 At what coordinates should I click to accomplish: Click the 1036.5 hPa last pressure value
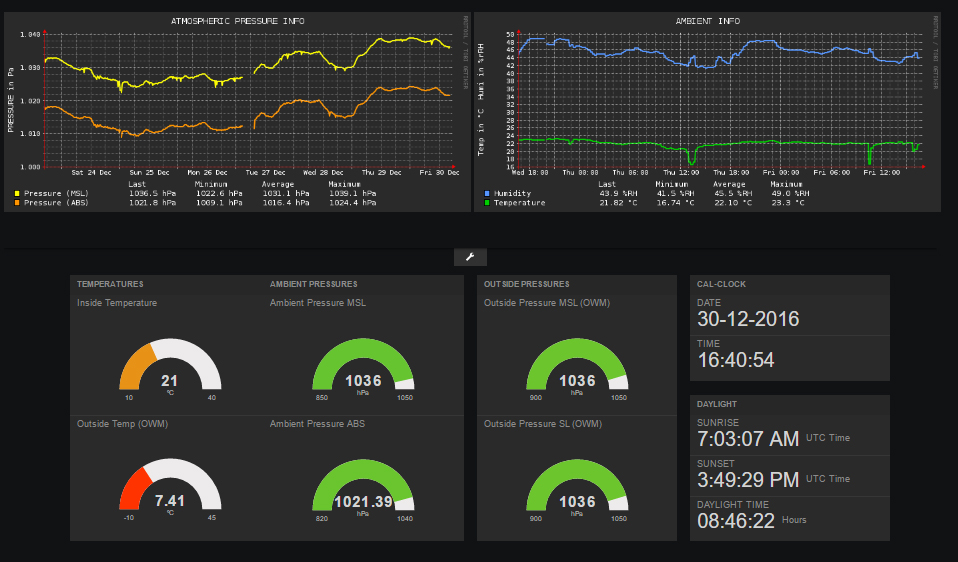[152, 194]
